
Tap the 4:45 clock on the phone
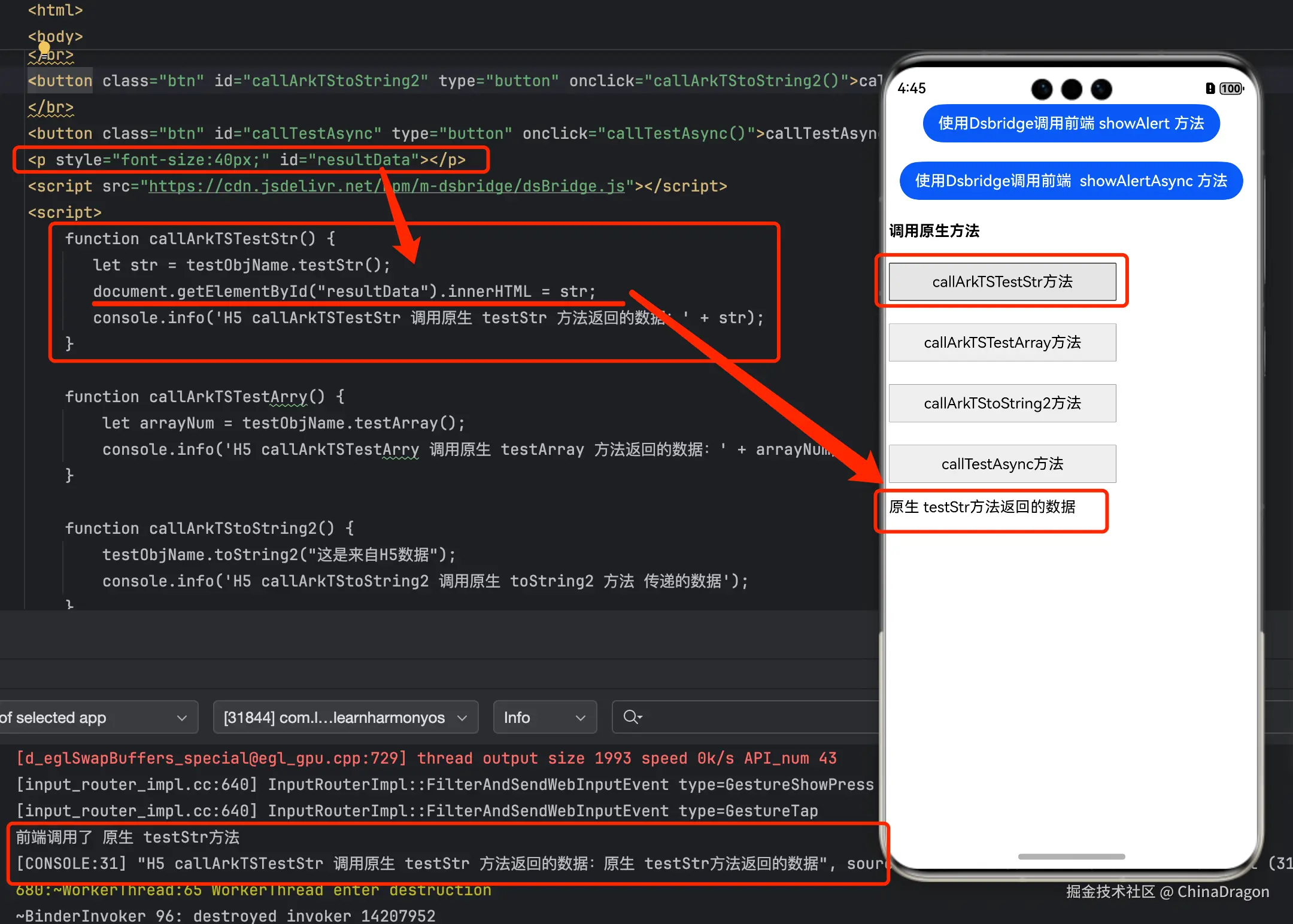pos(912,89)
